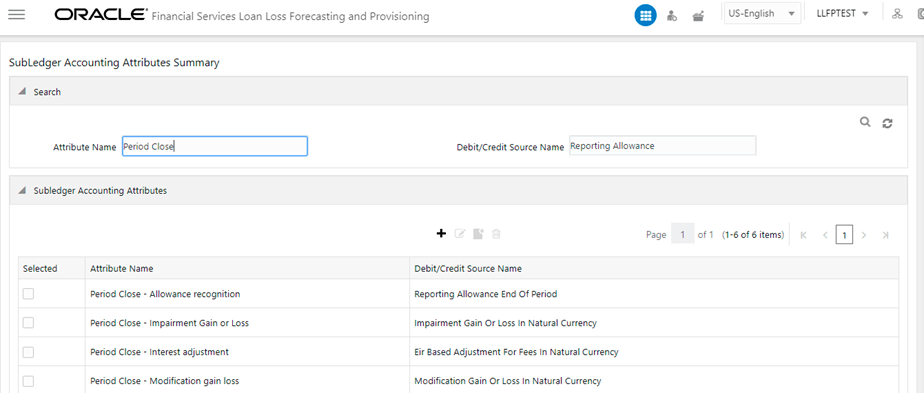Screen dimensions: 924x393
Task: Reset search with the refresh icon
Action: (x=887, y=123)
